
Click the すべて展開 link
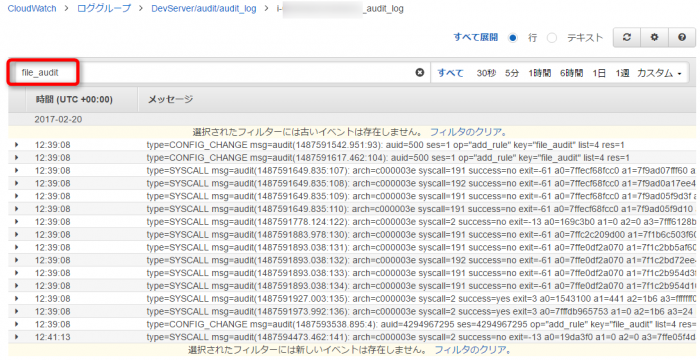coord(475,38)
